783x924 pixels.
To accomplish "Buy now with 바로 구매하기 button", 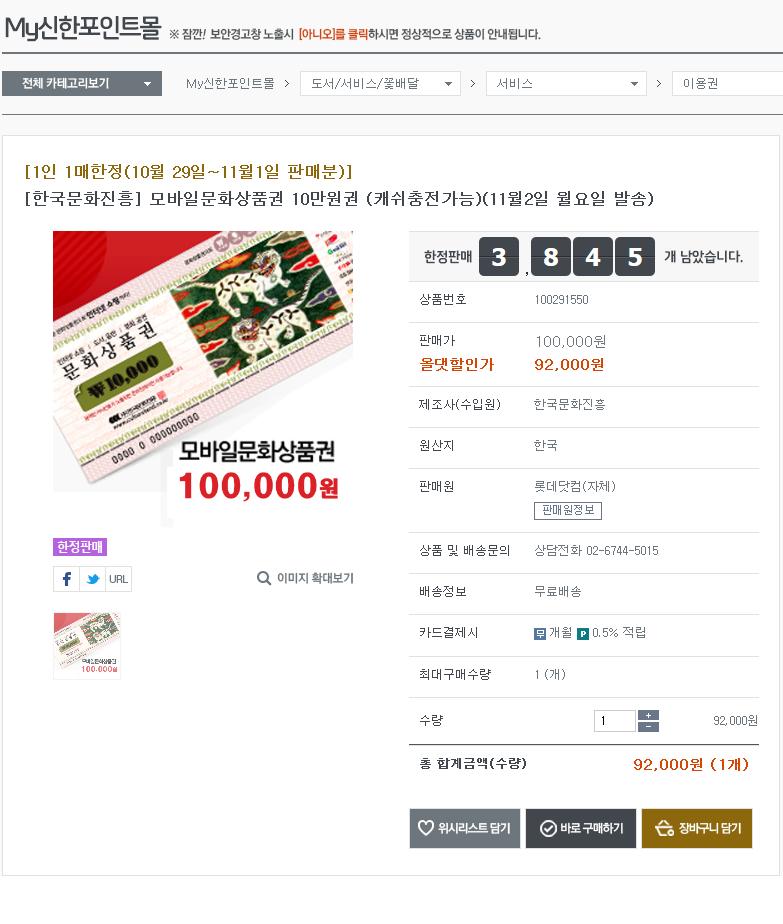I will 581,829.
